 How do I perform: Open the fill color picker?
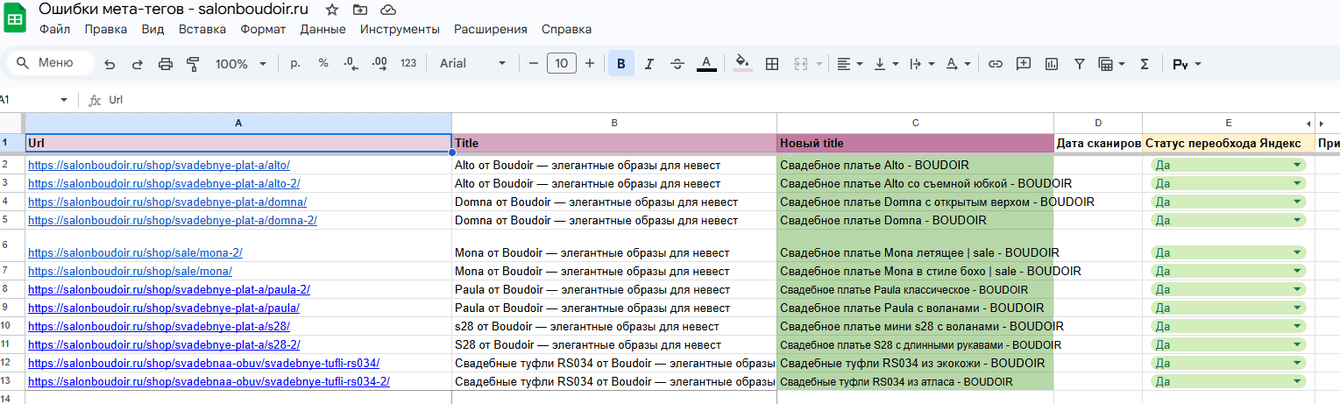(x=742, y=63)
